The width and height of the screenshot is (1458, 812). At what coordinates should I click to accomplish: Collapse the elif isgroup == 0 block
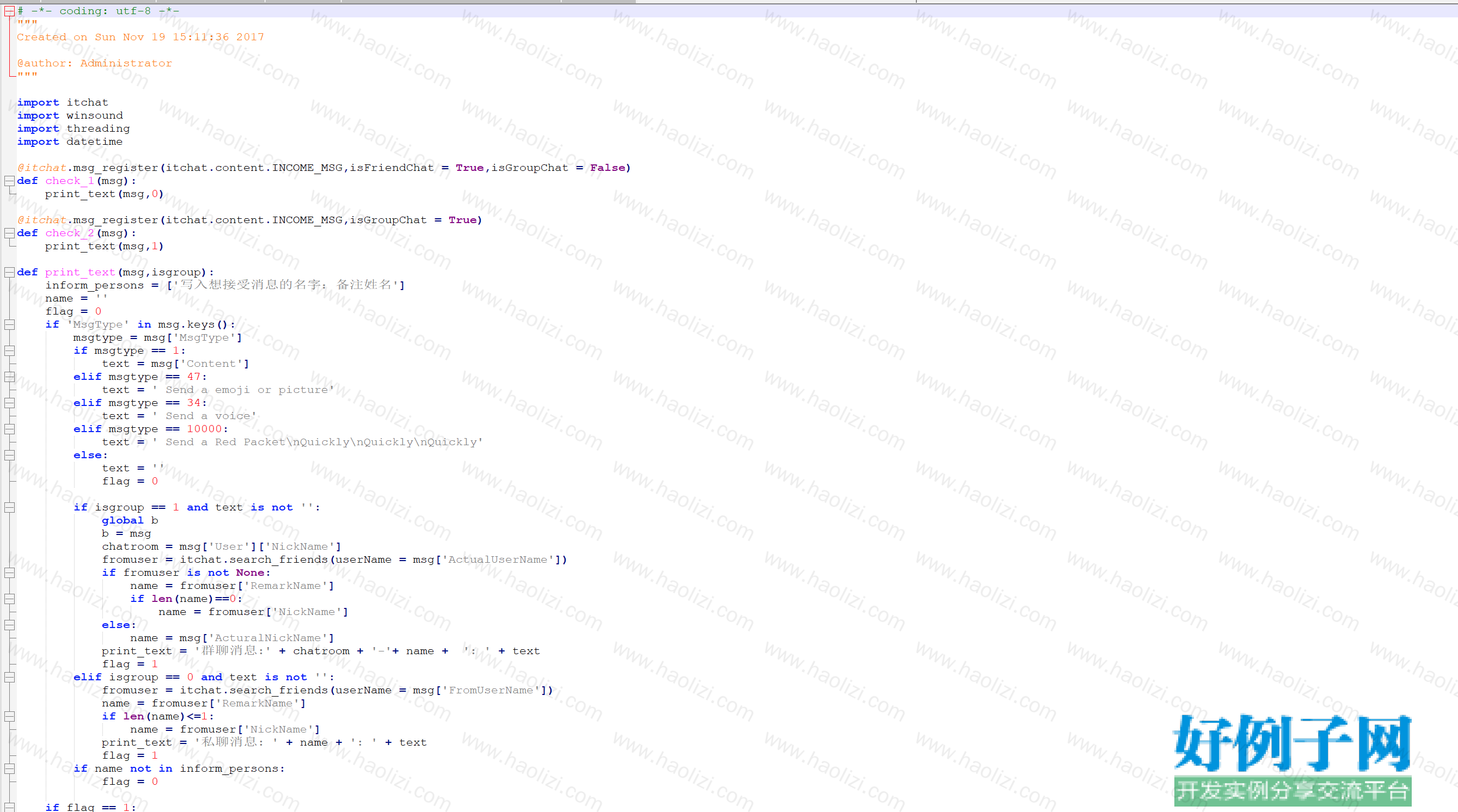(x=9, y=678)
